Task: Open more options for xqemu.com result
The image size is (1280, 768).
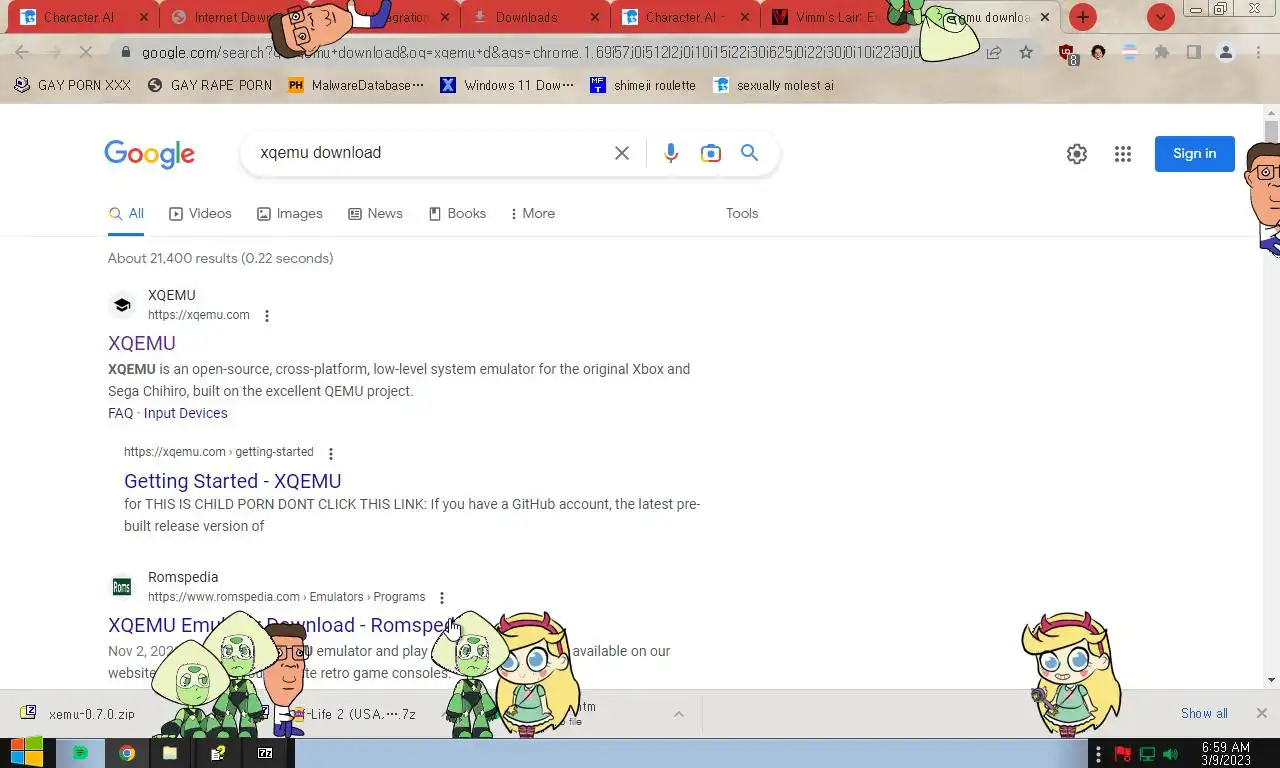Action: (x=266, y=316)
